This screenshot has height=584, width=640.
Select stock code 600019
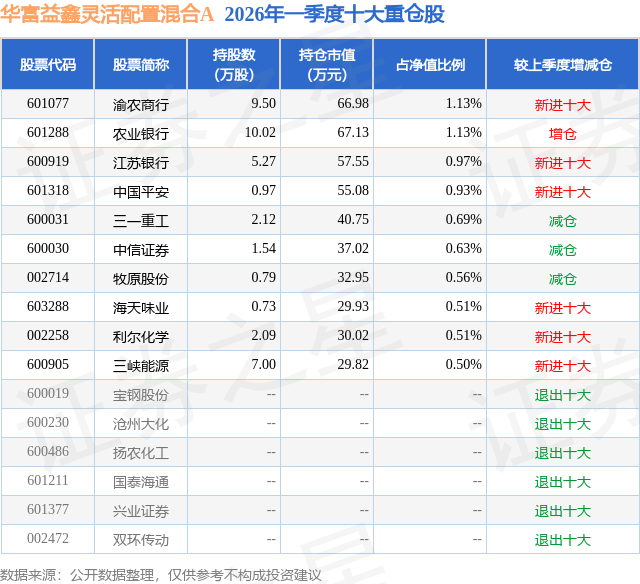[x=48, y=393]
